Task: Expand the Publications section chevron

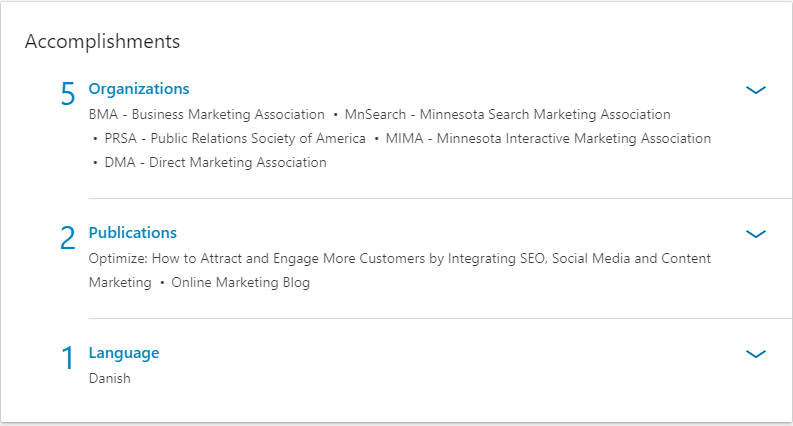Action: pyautogui.click(x=756, y=234)
